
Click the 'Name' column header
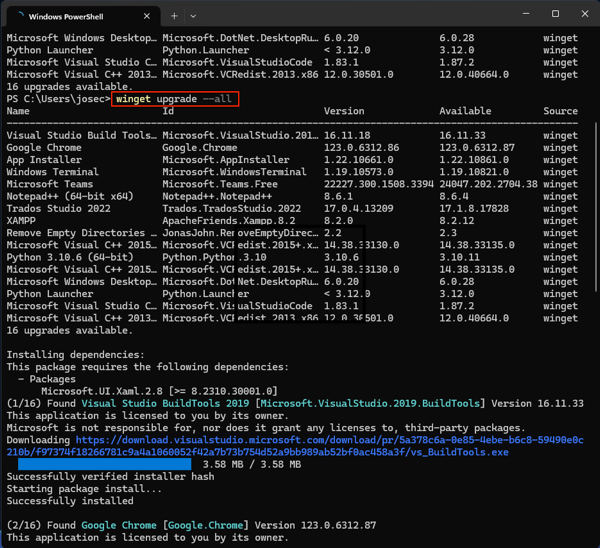coord(18,111)
